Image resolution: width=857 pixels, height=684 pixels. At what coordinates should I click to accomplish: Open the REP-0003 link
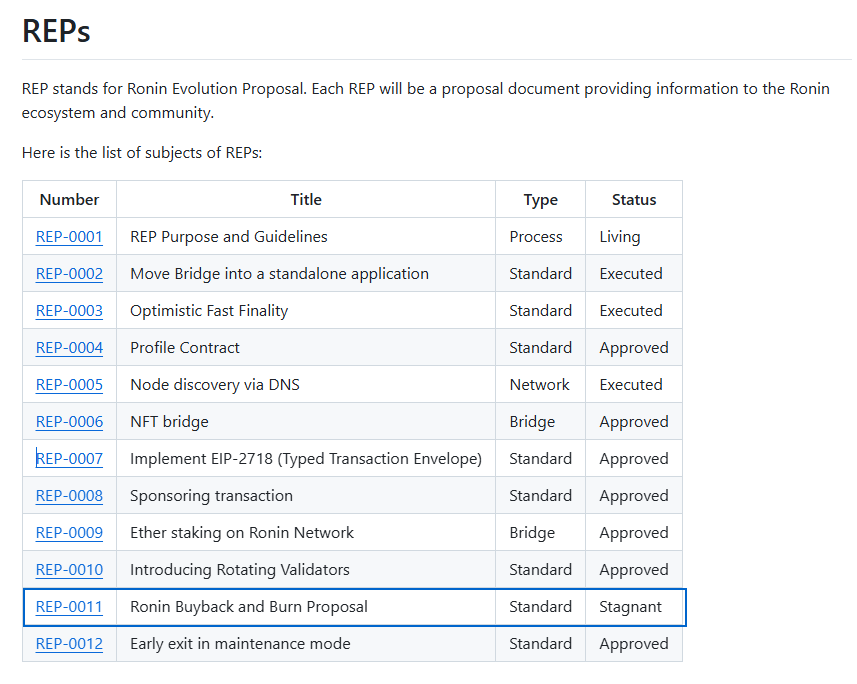69,311
